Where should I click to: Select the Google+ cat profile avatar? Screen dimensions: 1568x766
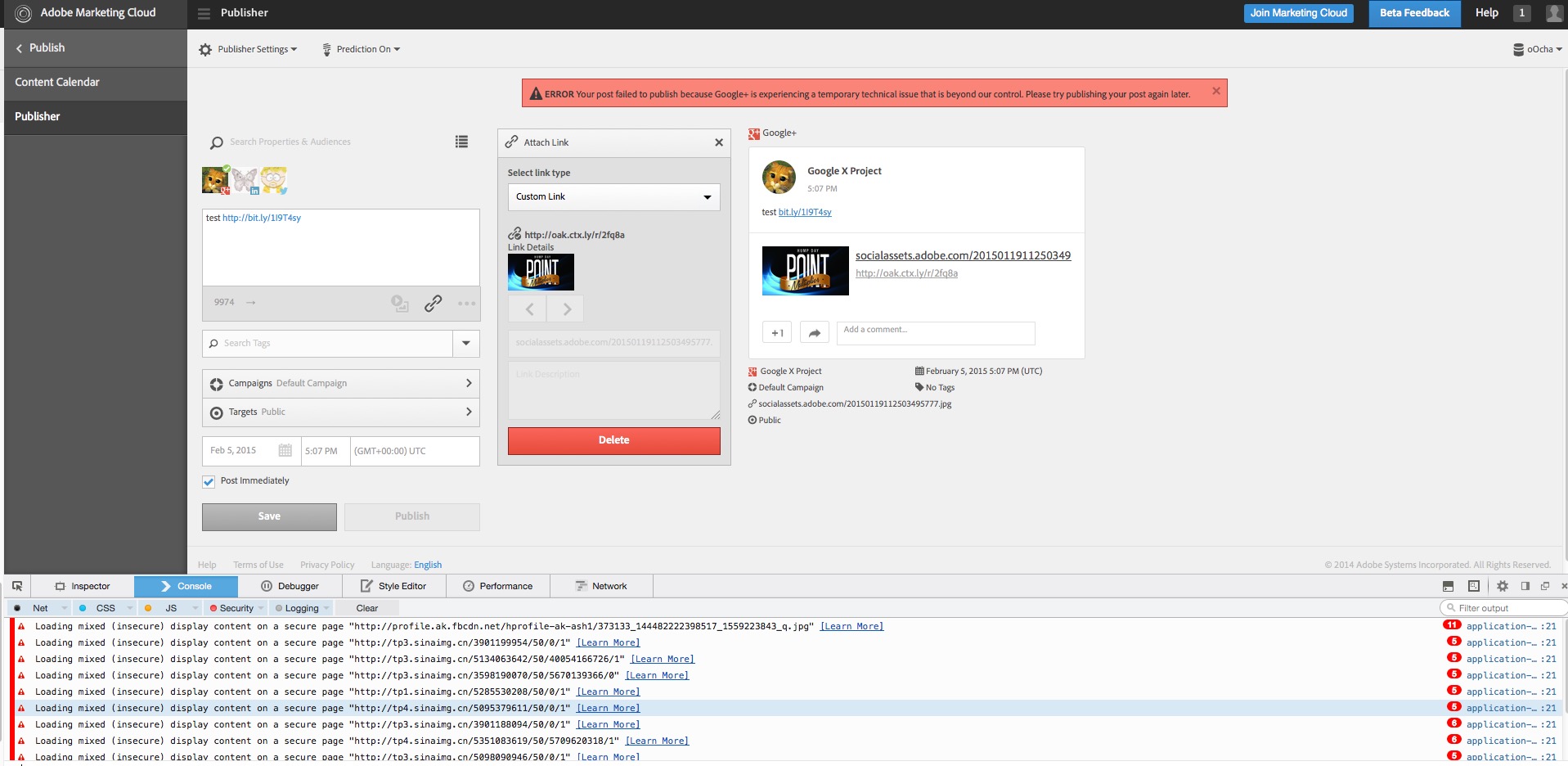[216, 180]
